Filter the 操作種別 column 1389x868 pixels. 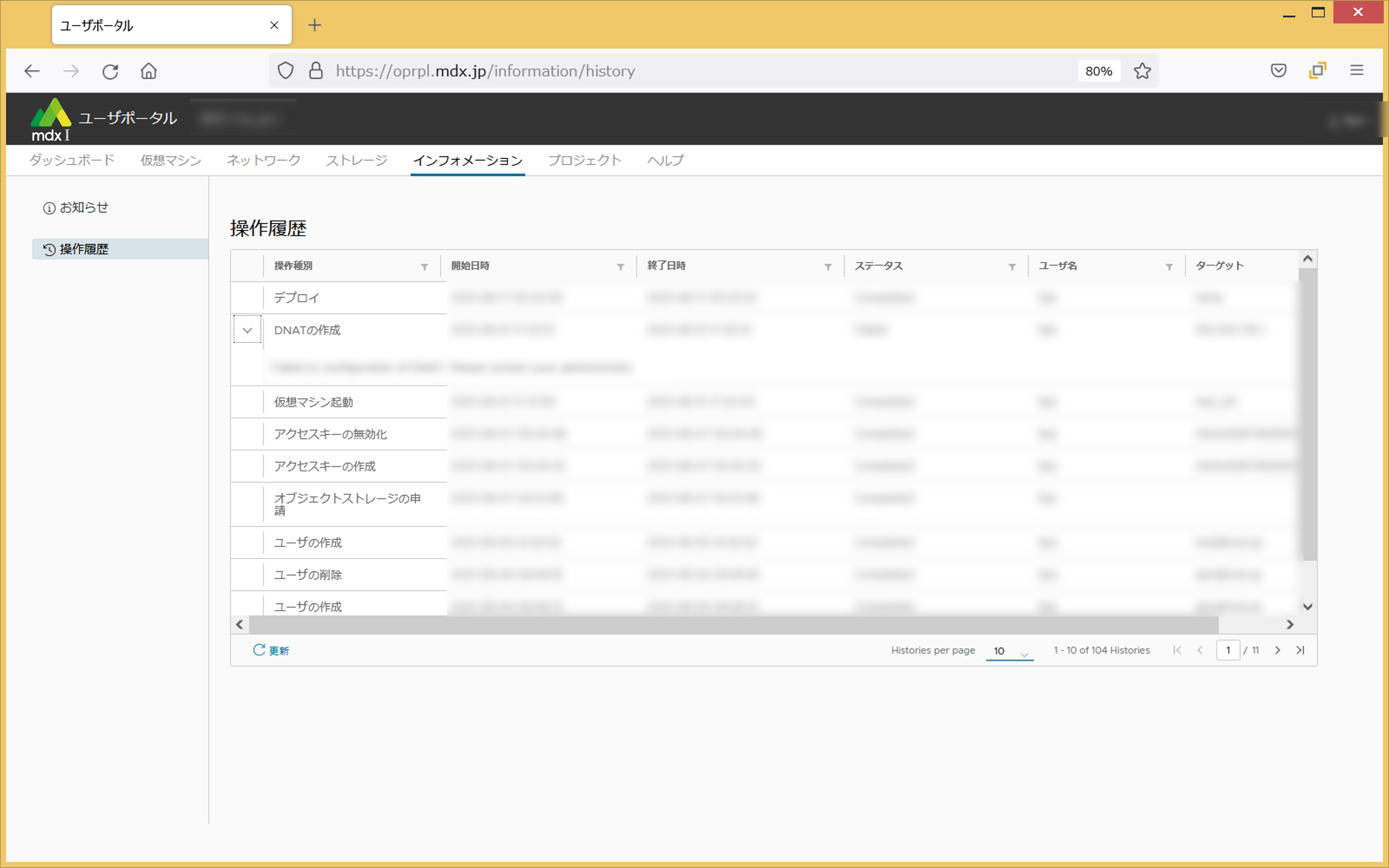(424, 267)
